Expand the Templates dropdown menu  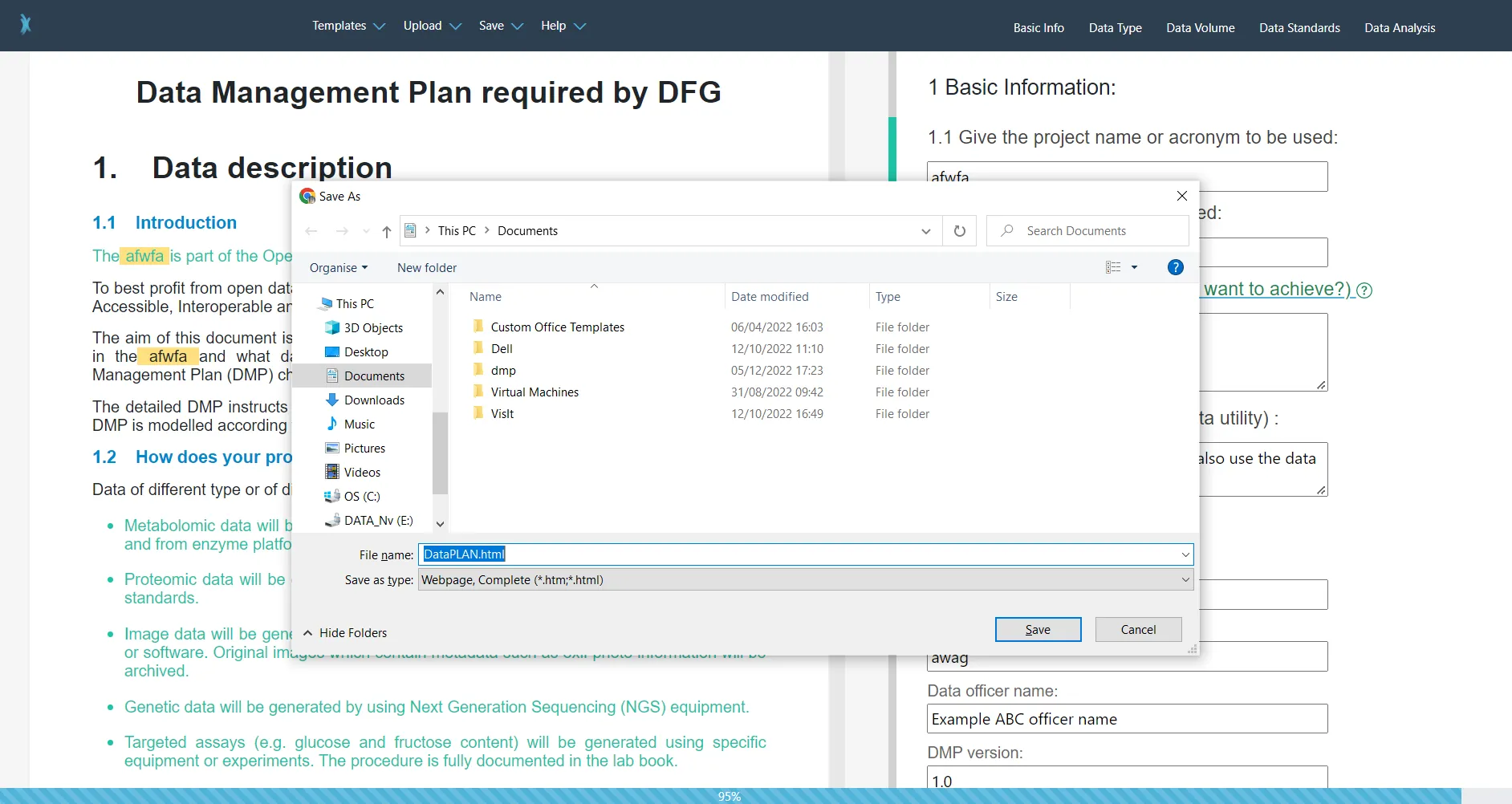coord(348,26)
